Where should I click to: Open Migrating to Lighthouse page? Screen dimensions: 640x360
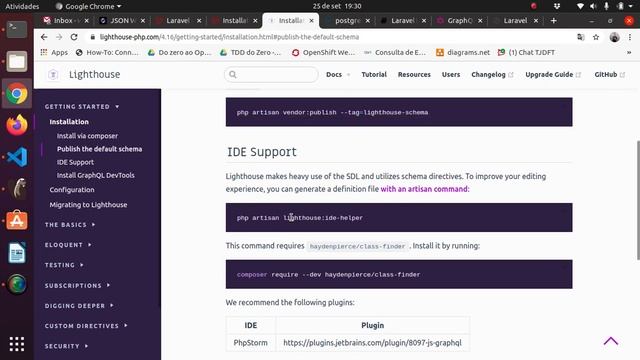coord(88,205)
